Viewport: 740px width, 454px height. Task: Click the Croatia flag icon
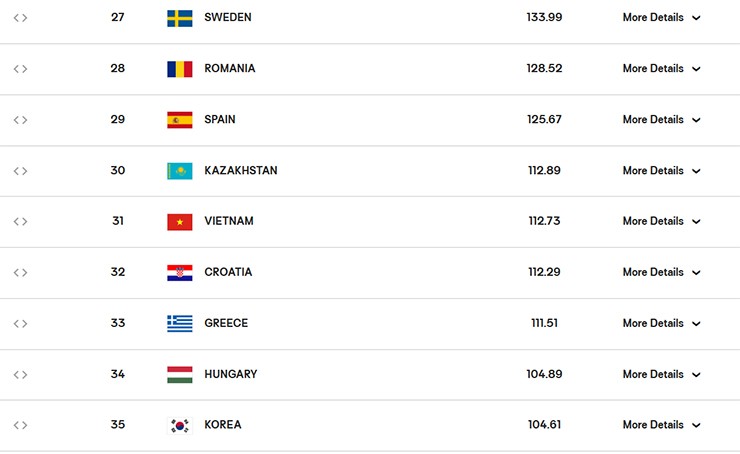click(180, 273)
